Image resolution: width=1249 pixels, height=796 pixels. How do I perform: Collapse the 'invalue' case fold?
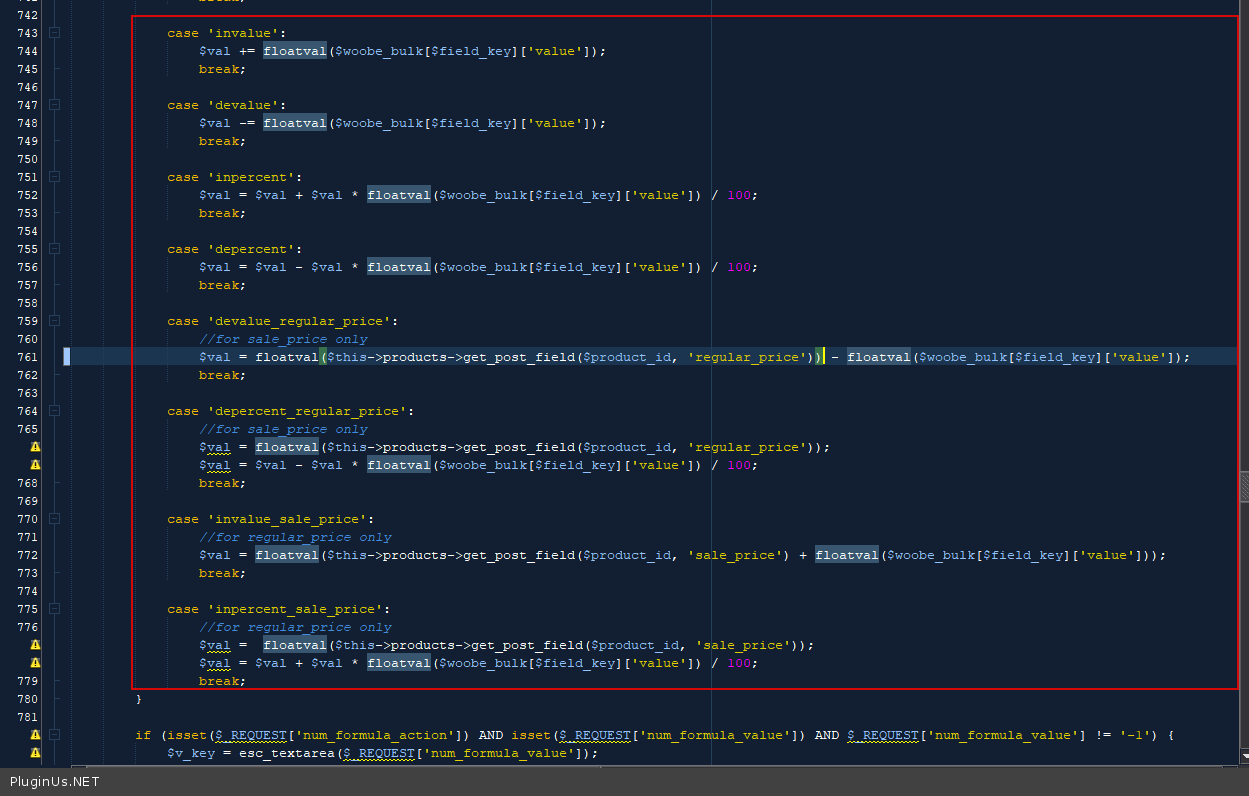click(x=54, y=33)
